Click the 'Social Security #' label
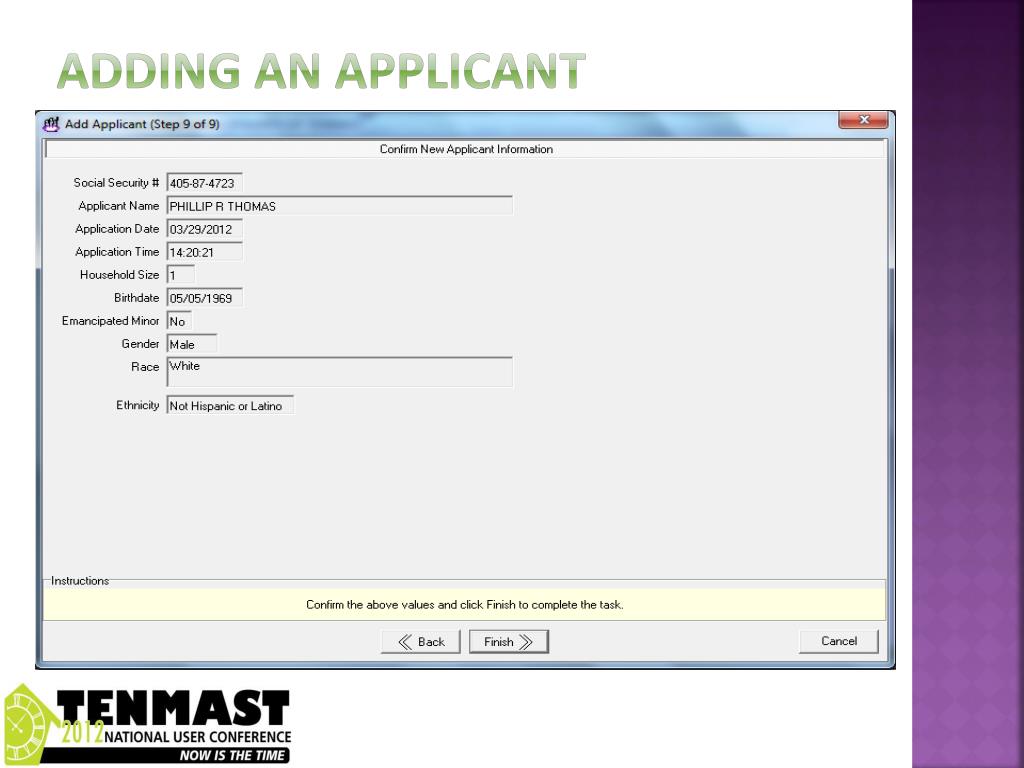Viewport: 1024px width, 768px height. (116, 183)
